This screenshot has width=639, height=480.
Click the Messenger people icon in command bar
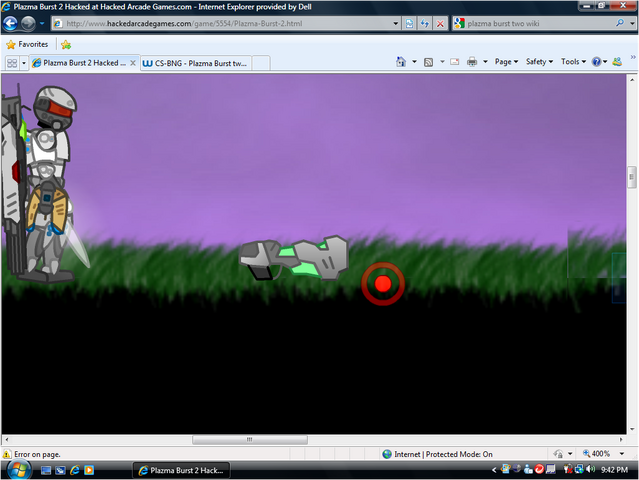point(617,62)
